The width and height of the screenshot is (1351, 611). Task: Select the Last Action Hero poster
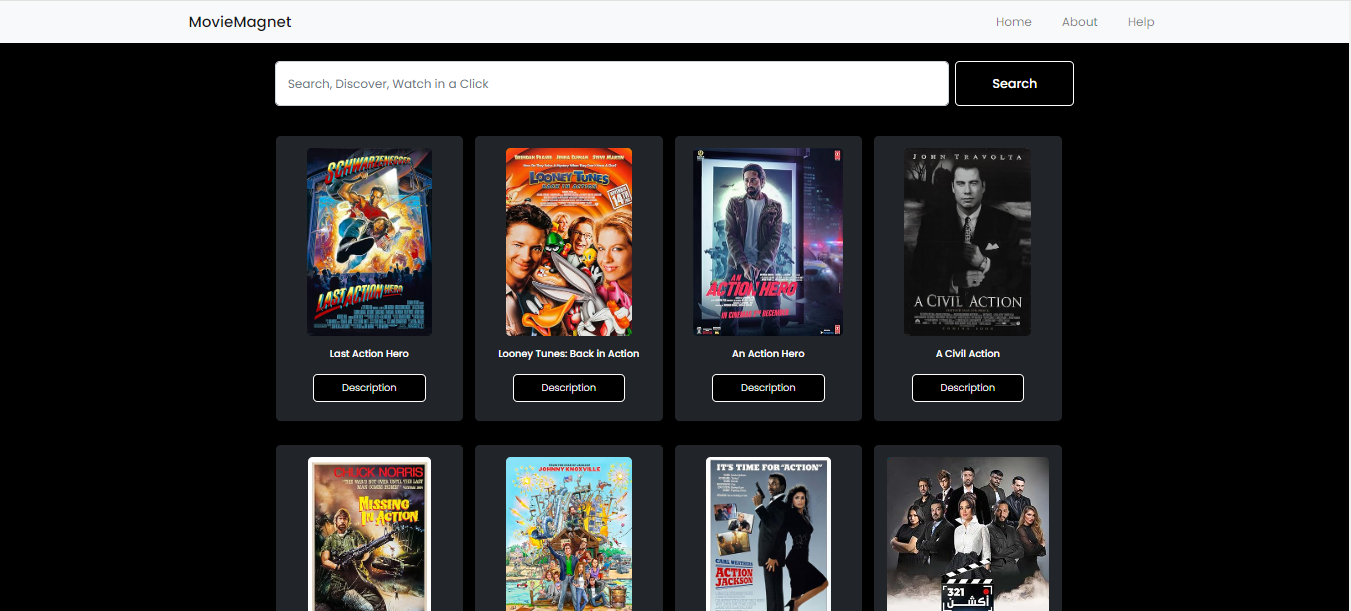click(x=369, y=242)
